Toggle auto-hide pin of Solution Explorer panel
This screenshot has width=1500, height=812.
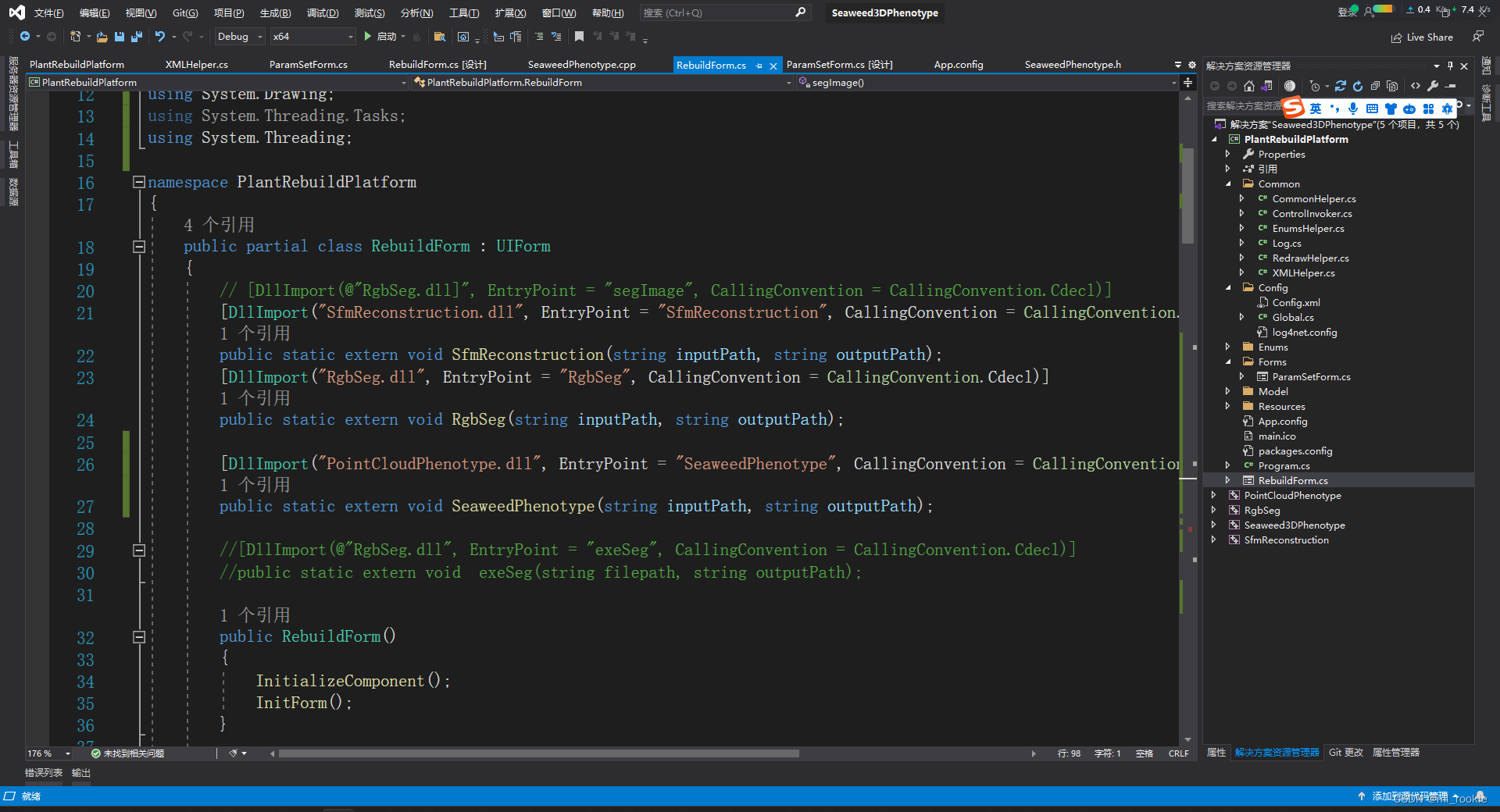pos(1450,66)
